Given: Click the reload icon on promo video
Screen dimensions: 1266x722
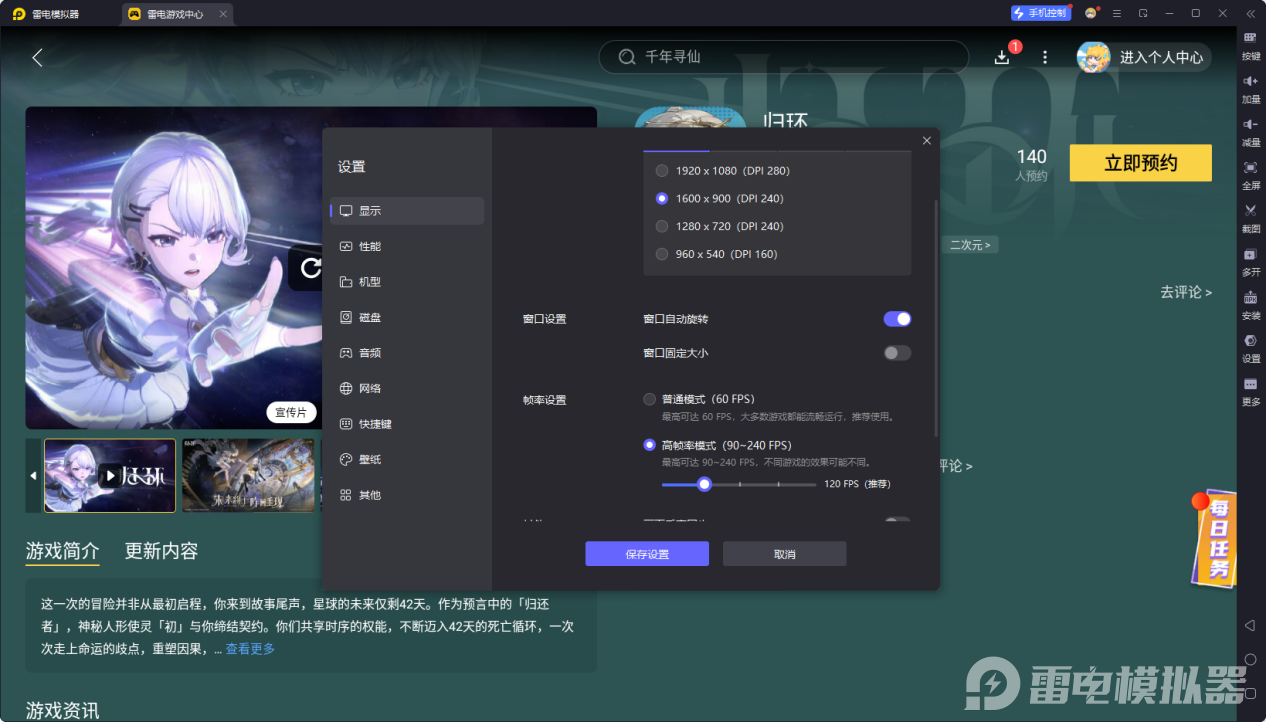Looking at the screenshot, I should coord(311,268).
